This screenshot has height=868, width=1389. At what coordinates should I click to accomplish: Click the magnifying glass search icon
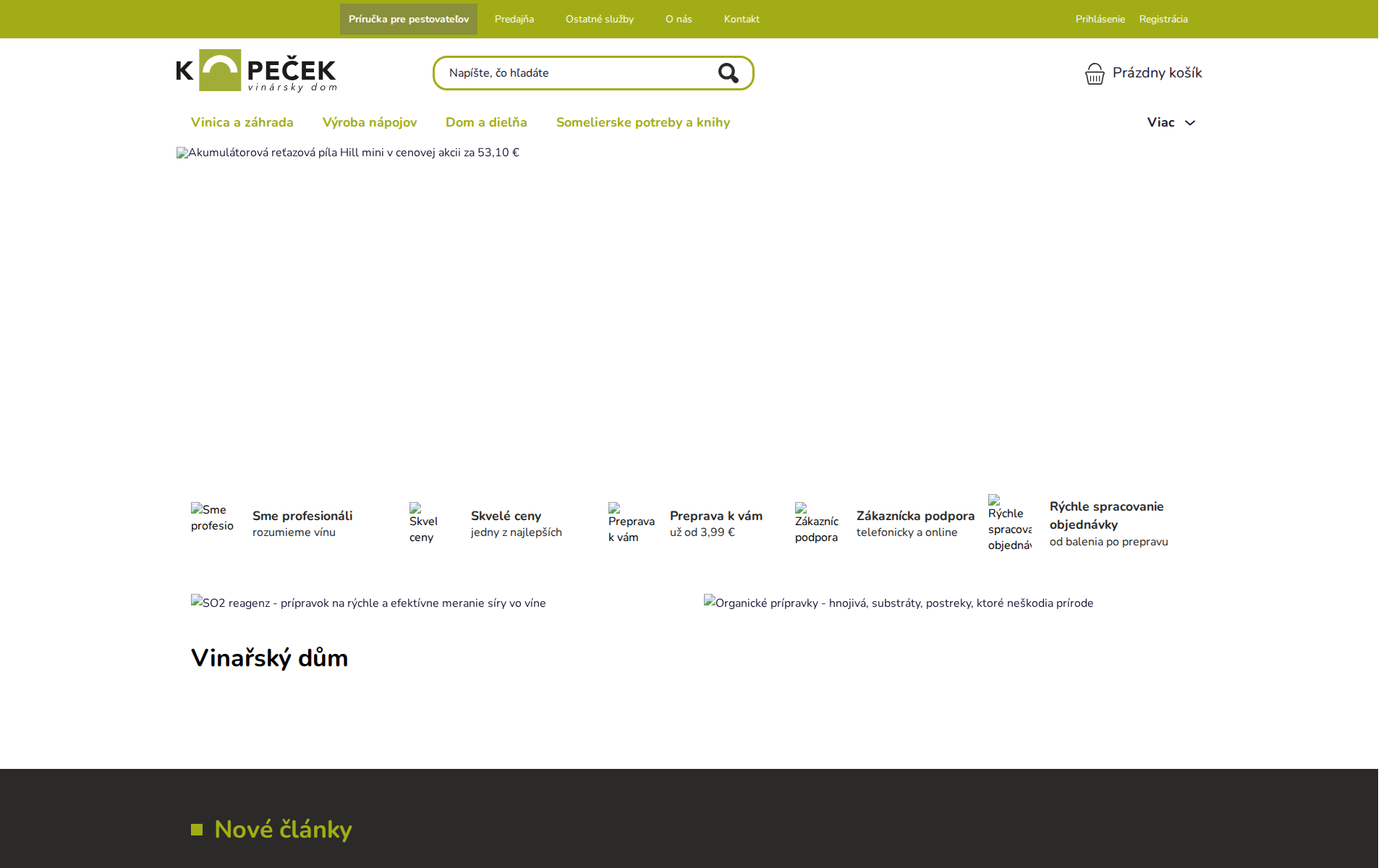[x=728, y=73]
